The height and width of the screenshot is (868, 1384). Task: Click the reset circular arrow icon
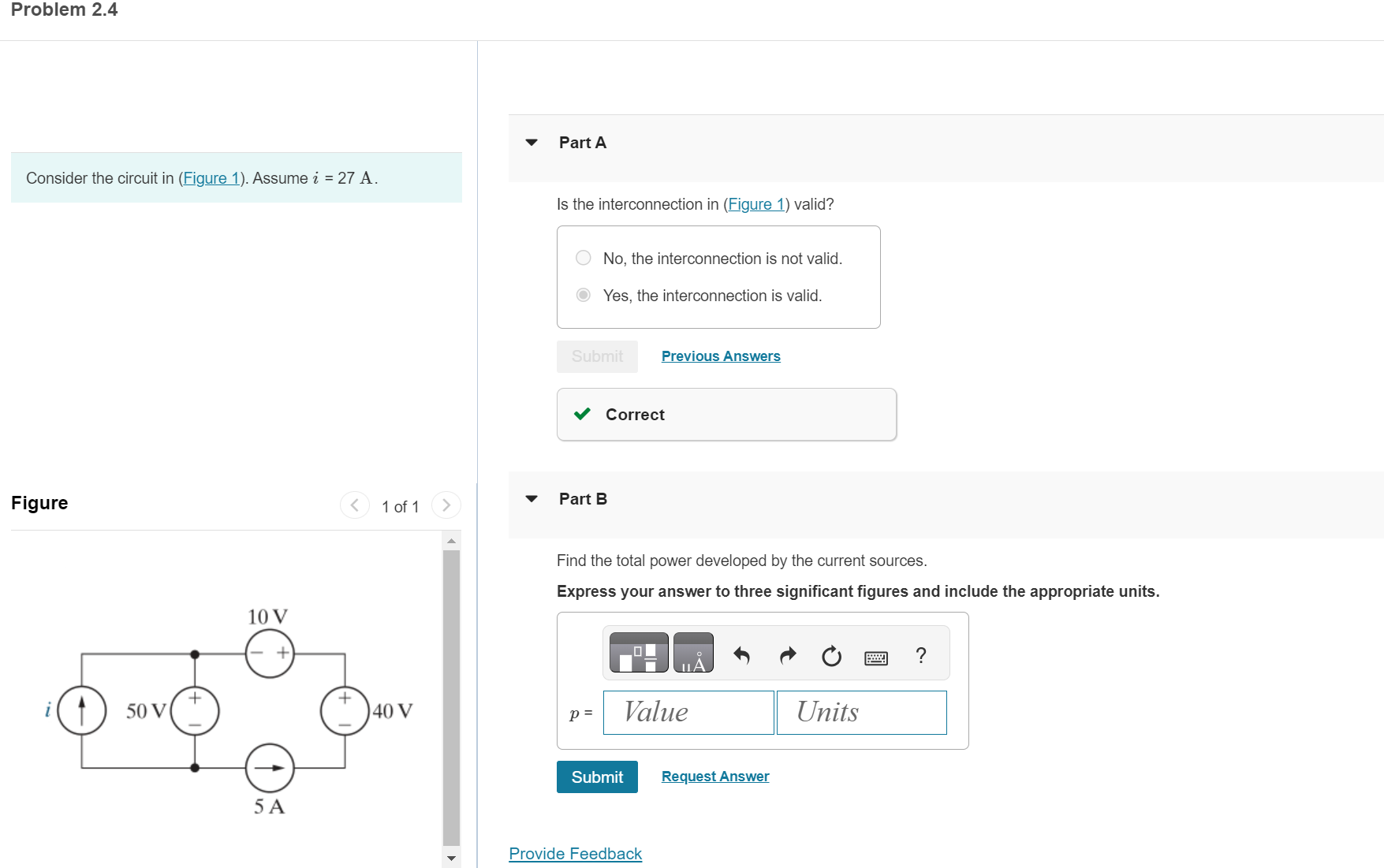[831, 656]
